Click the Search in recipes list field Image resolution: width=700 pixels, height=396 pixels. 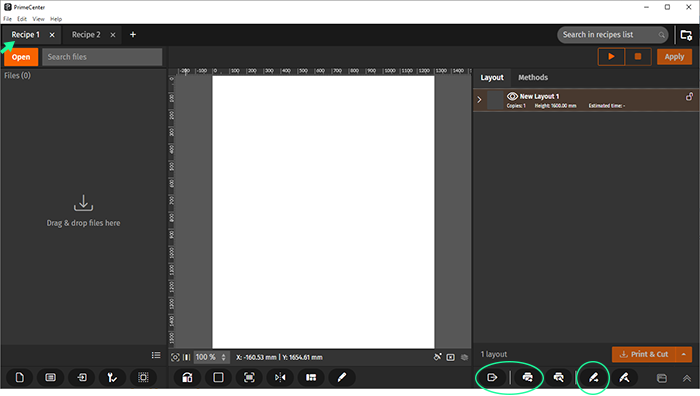tap(612, 35)
